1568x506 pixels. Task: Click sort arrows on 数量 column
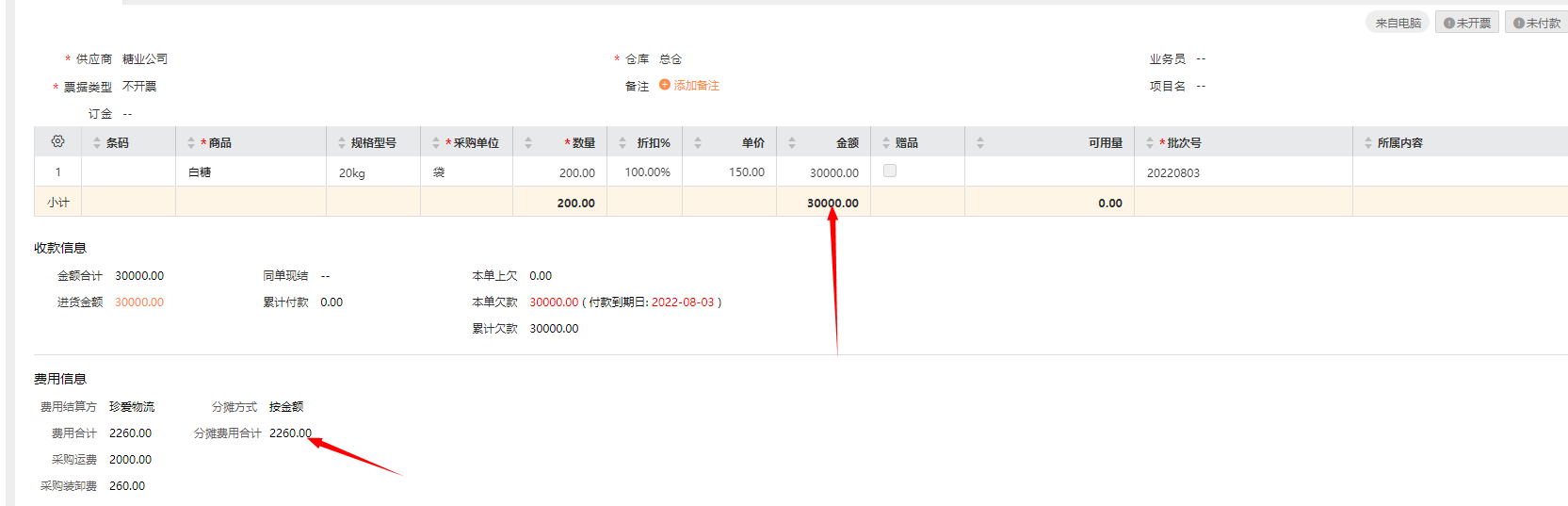pos(528,143)
